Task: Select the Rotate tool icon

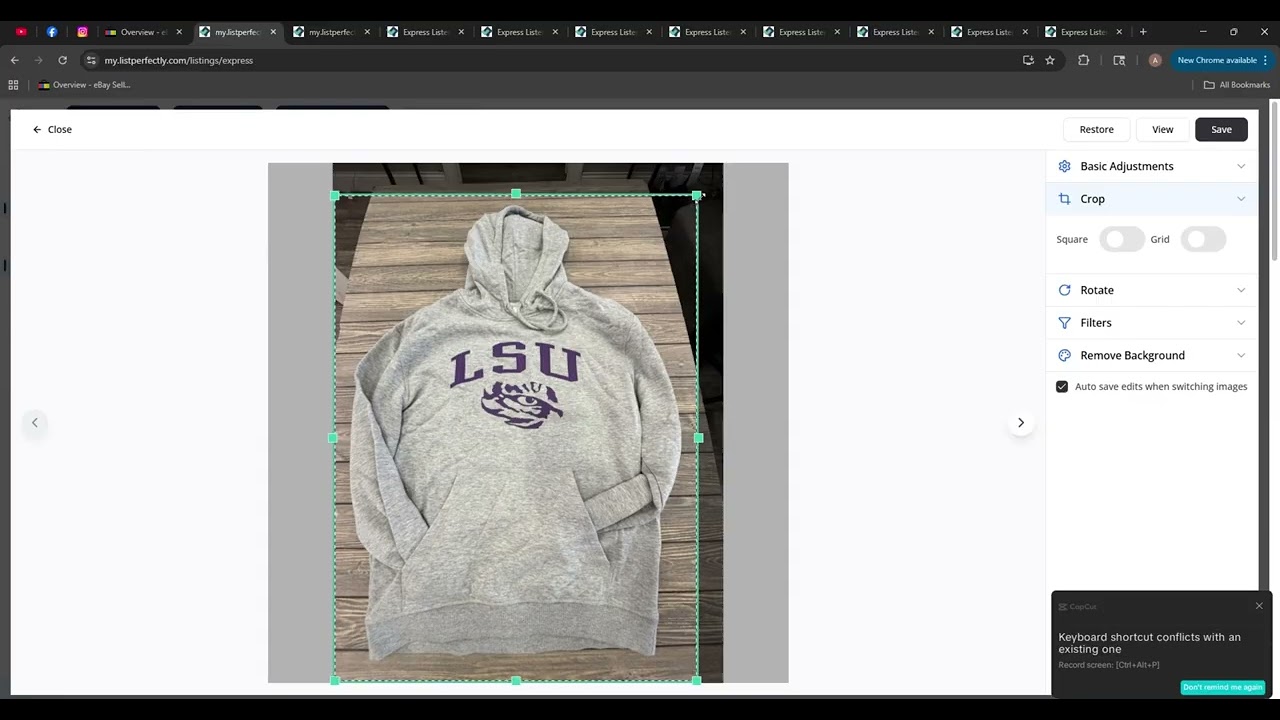Action: click(1064, 290)
